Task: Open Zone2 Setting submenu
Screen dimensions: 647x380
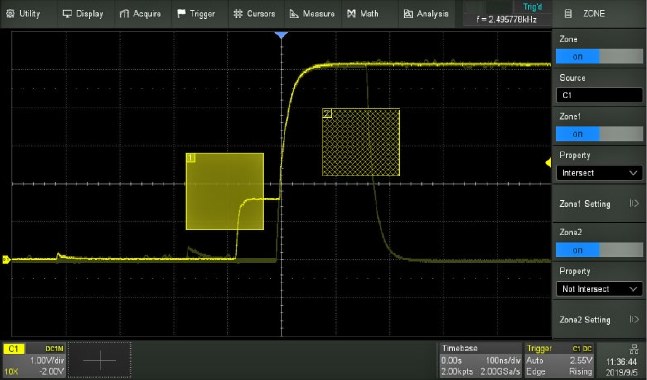Action: point(599,319)
